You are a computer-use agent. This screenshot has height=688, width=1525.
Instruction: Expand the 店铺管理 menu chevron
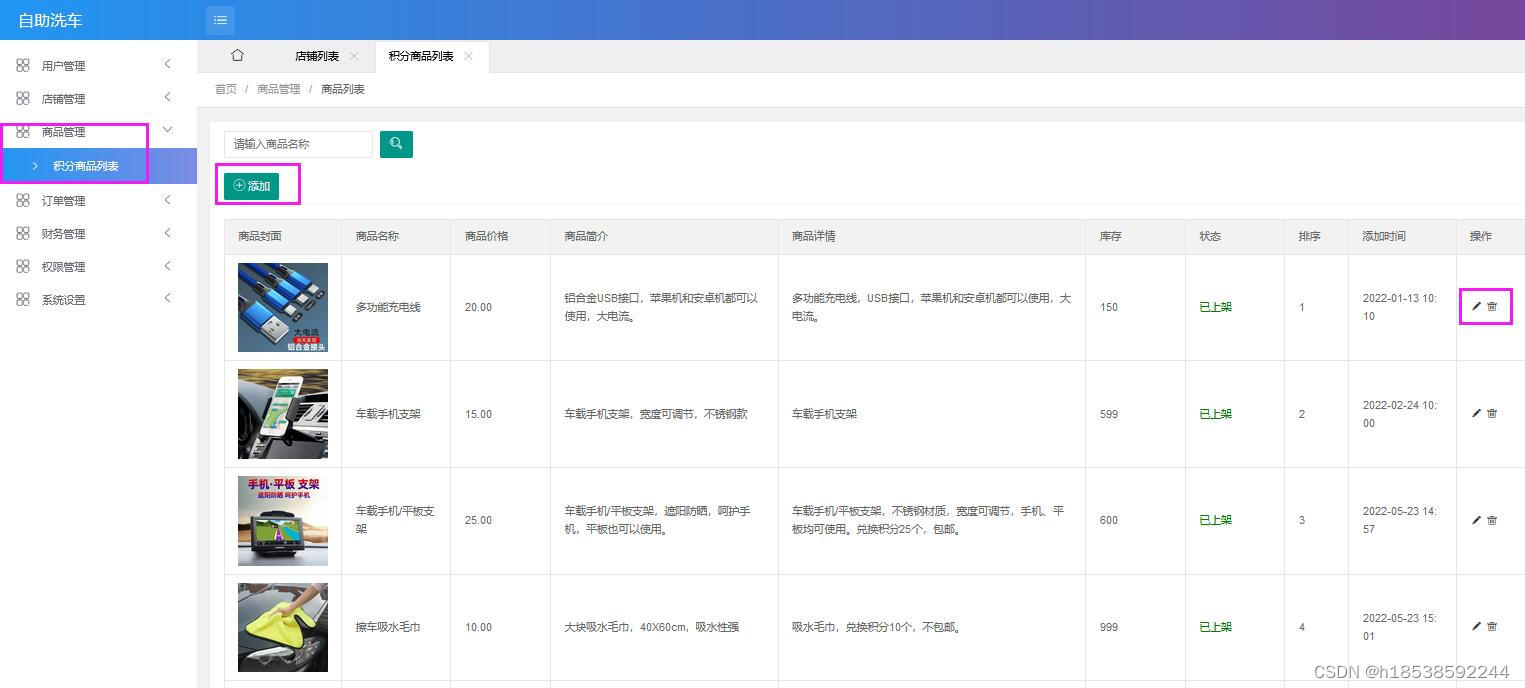[x=167, y=97]
